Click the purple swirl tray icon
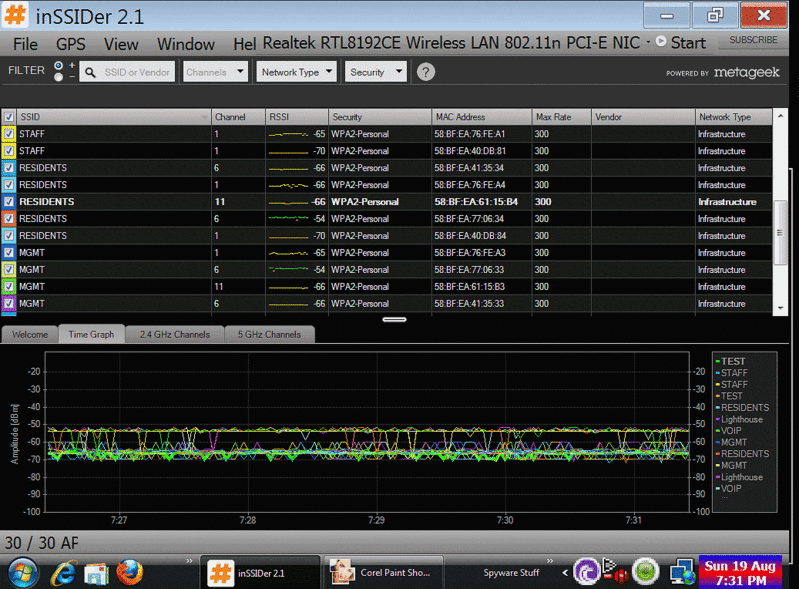This screenshot has width=799, height=589. (x=586, y=571)
